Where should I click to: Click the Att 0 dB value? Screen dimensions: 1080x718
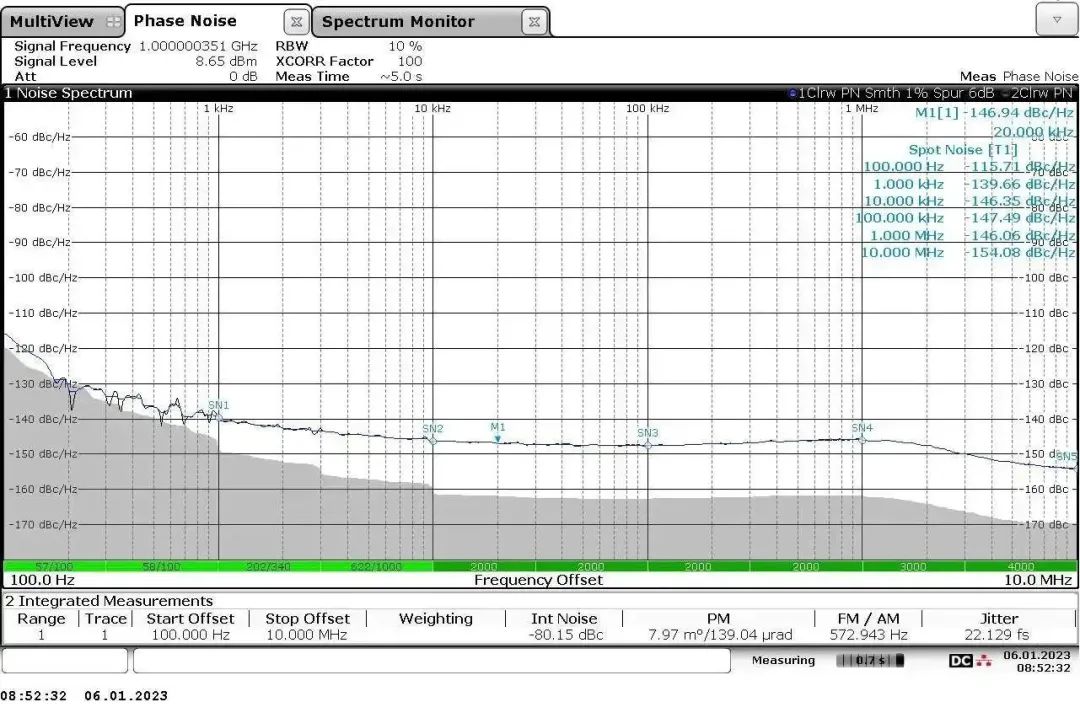243,76
